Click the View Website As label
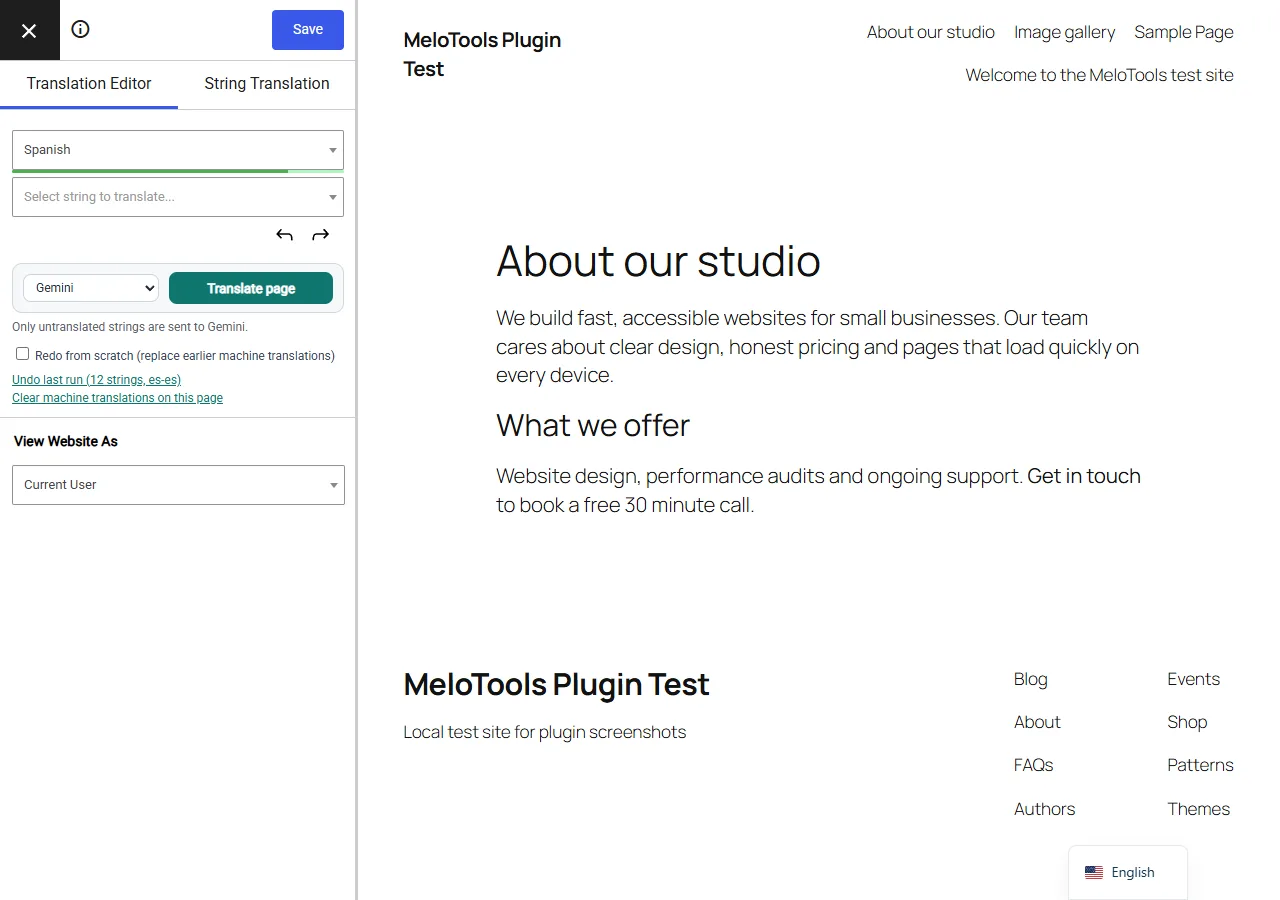The image size is (1280, 900). [66, 441]
